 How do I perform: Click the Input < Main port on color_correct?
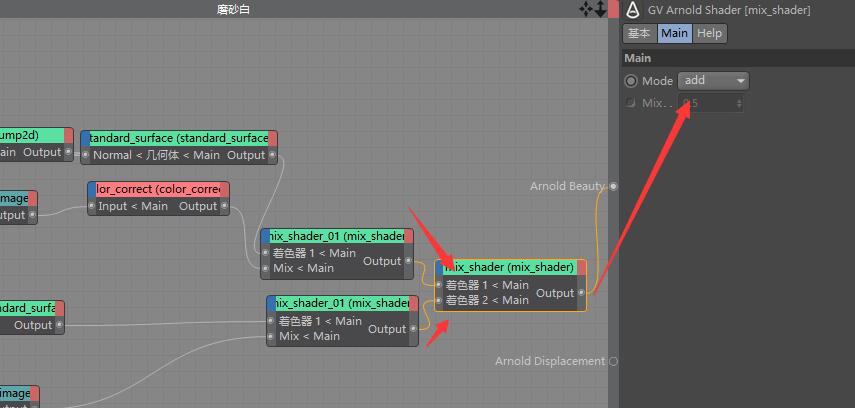(x=92, y=206)
